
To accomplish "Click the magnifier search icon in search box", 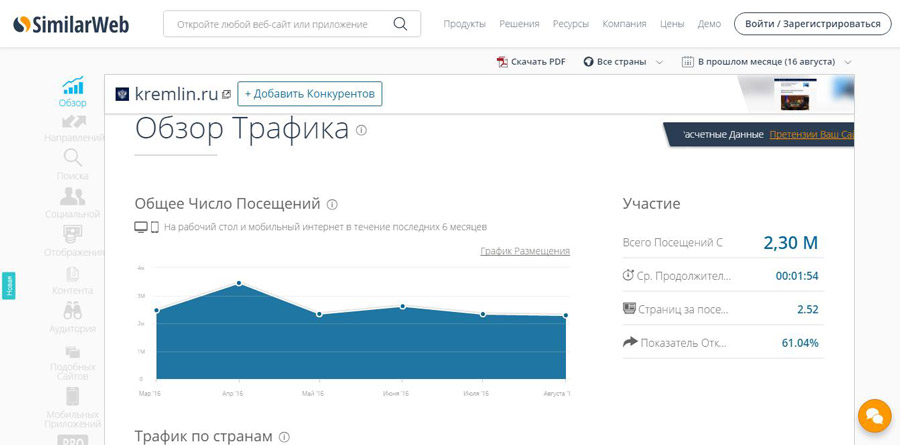I will 400,24.
